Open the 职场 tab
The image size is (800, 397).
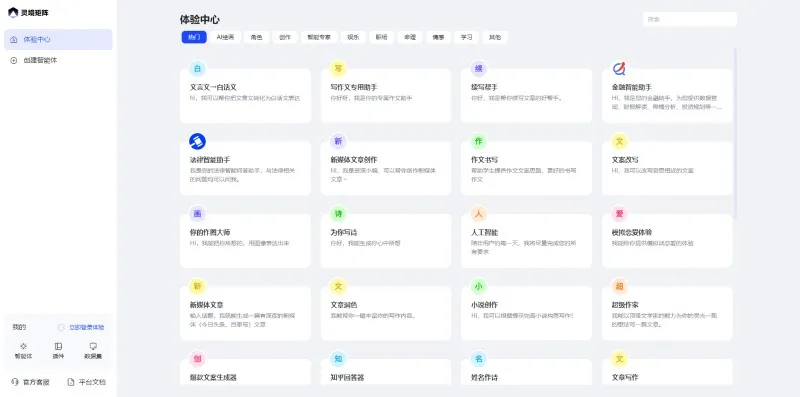pyautogui.click(x=382, y=37)
